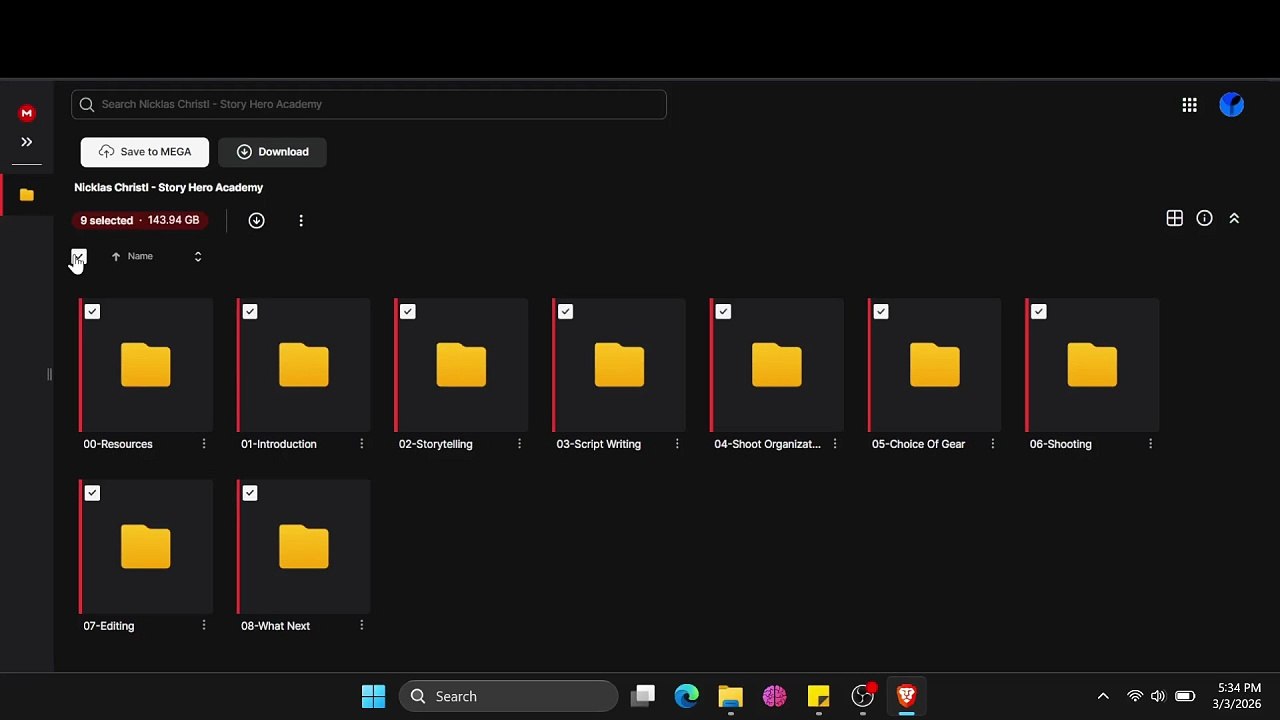
Task: Open the 01-Introduction folder thumbnail
Action: [x=304, y=365]
